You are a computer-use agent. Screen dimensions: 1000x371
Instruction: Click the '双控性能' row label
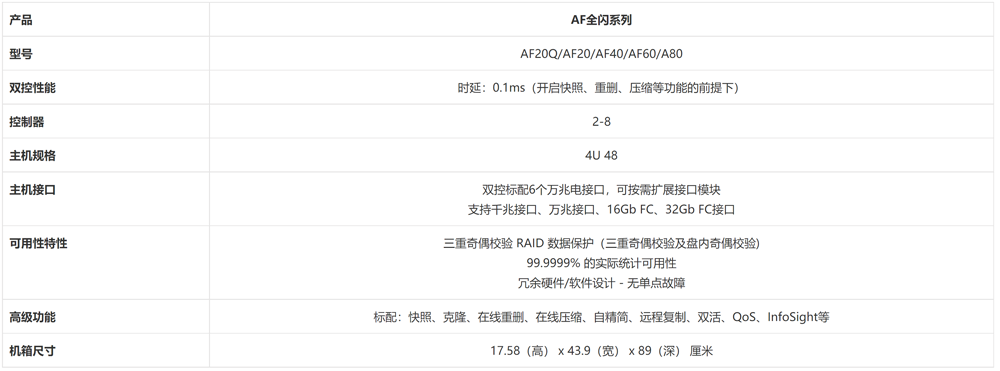pos(32,88)
